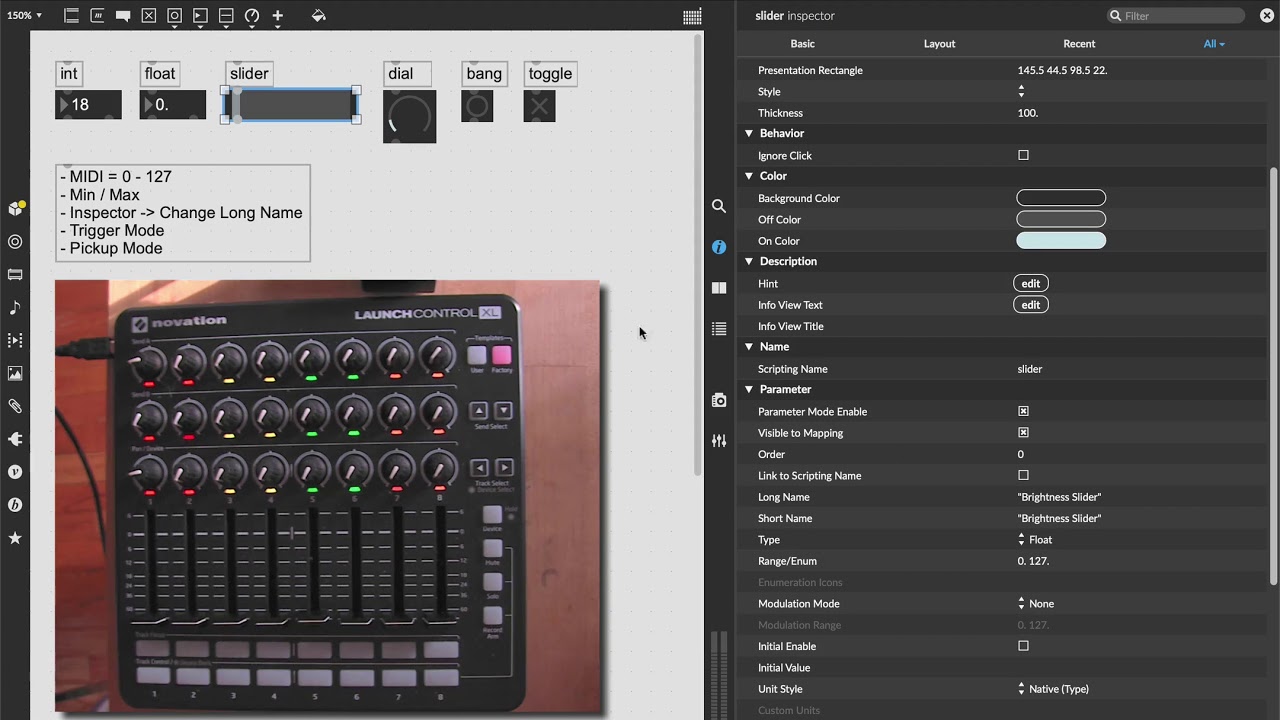Open the 150% zoom dropdown
The width and height of the screenshot is (1280, 720).
(25, 16)
